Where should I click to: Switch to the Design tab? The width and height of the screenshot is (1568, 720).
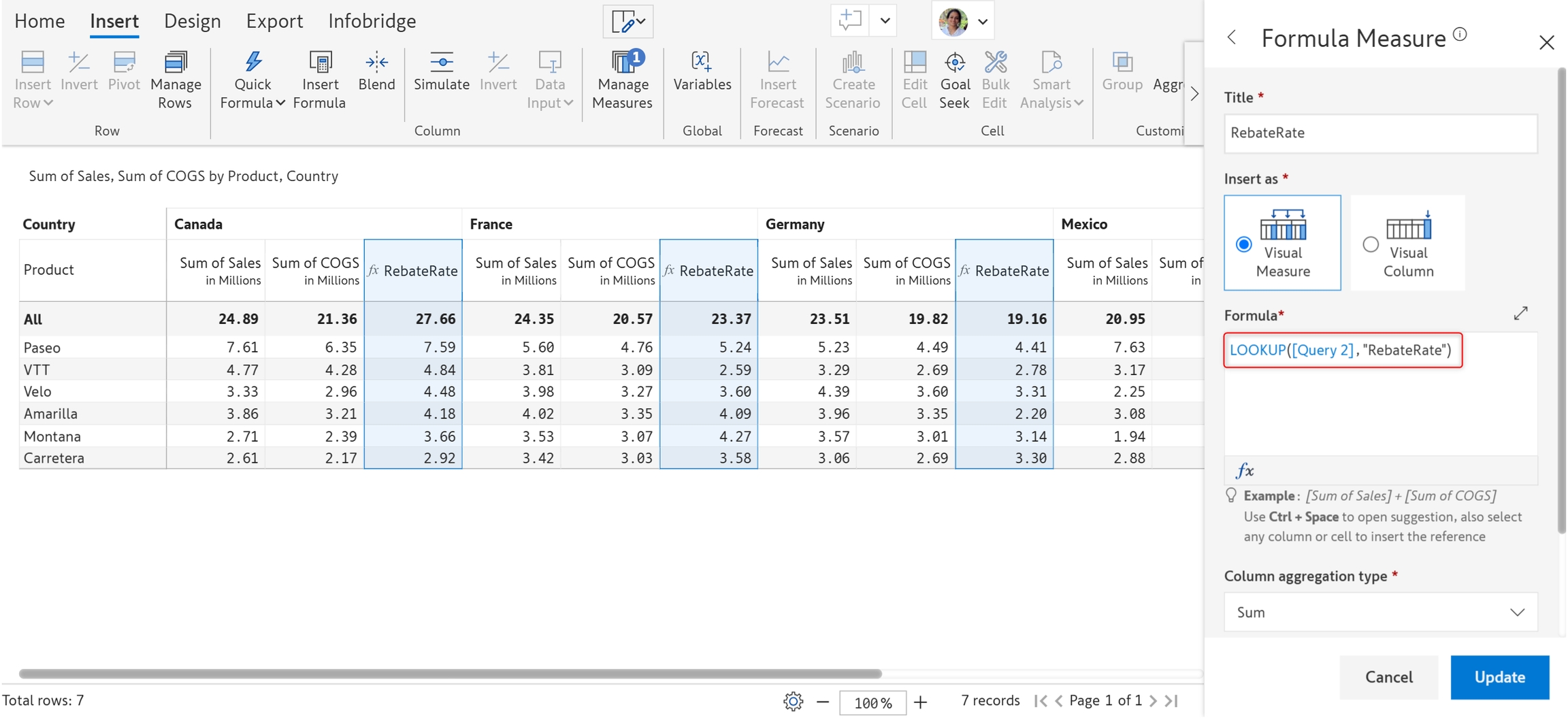coord(192,21)
